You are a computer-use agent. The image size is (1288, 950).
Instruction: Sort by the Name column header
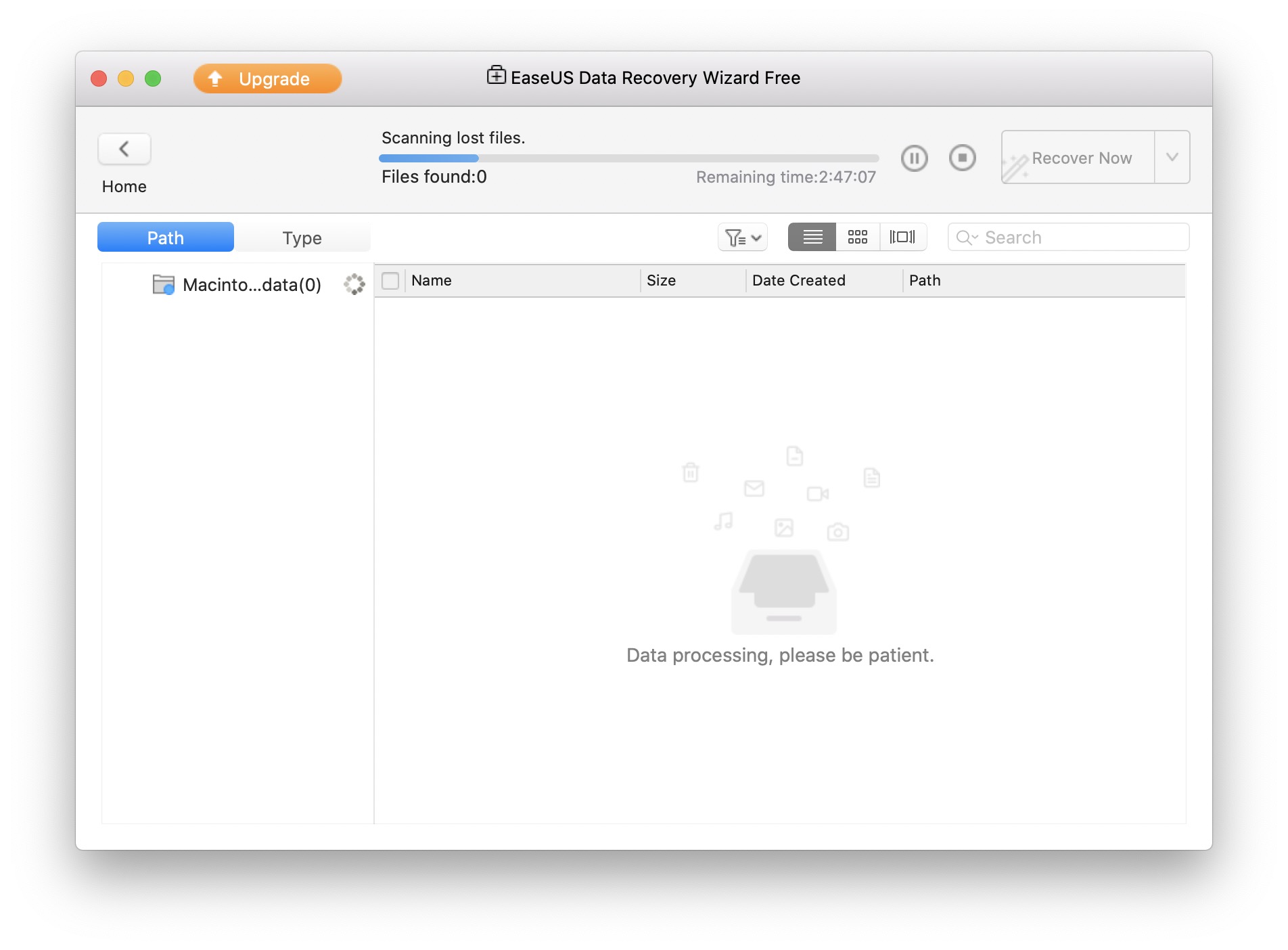pyautogui.click(x=522, y=280)
